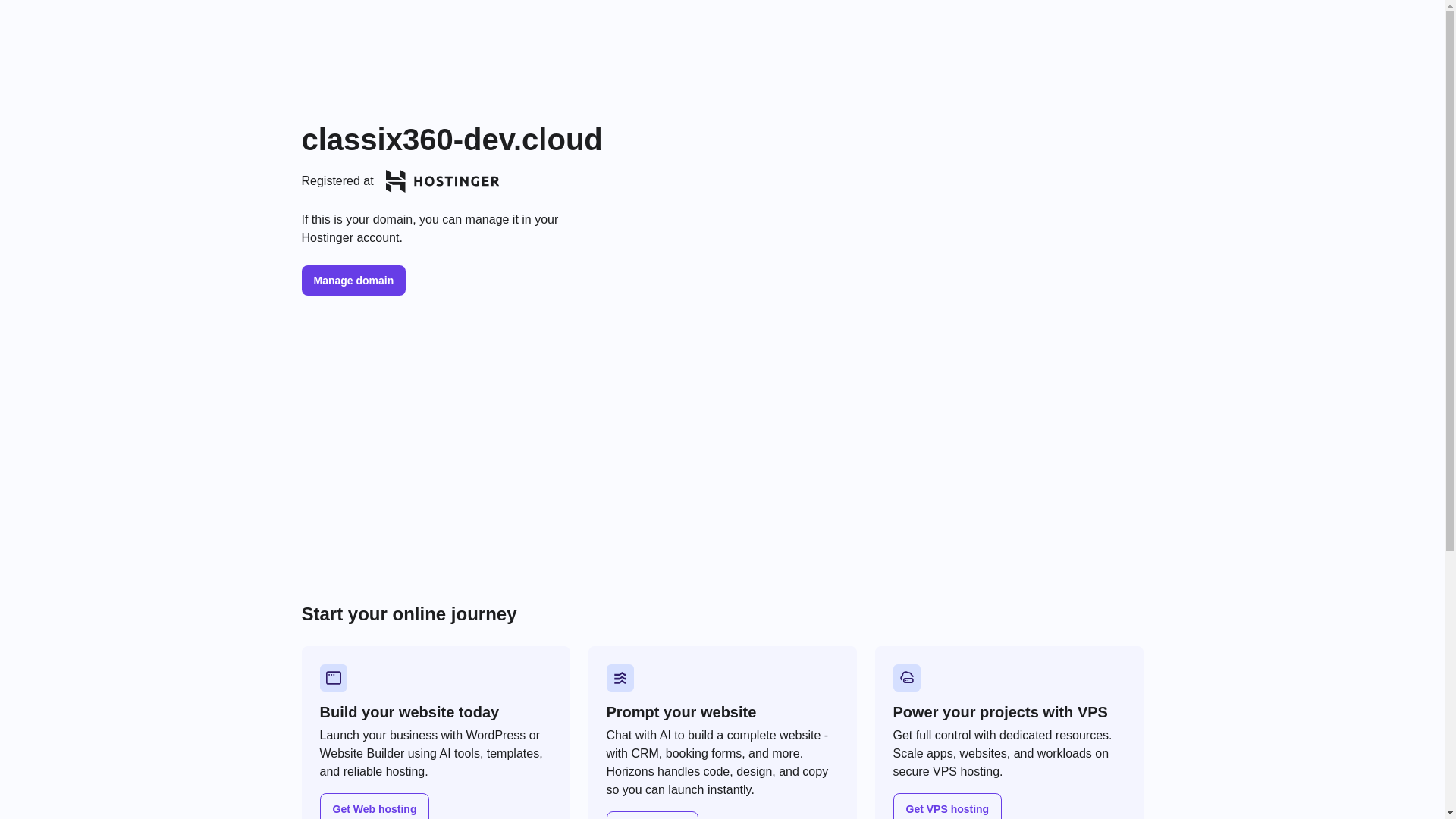Click the Hostinger H logo mark
Viewport: 1456px width, 819px height.
pyautogui.click(x=395, y=181)
